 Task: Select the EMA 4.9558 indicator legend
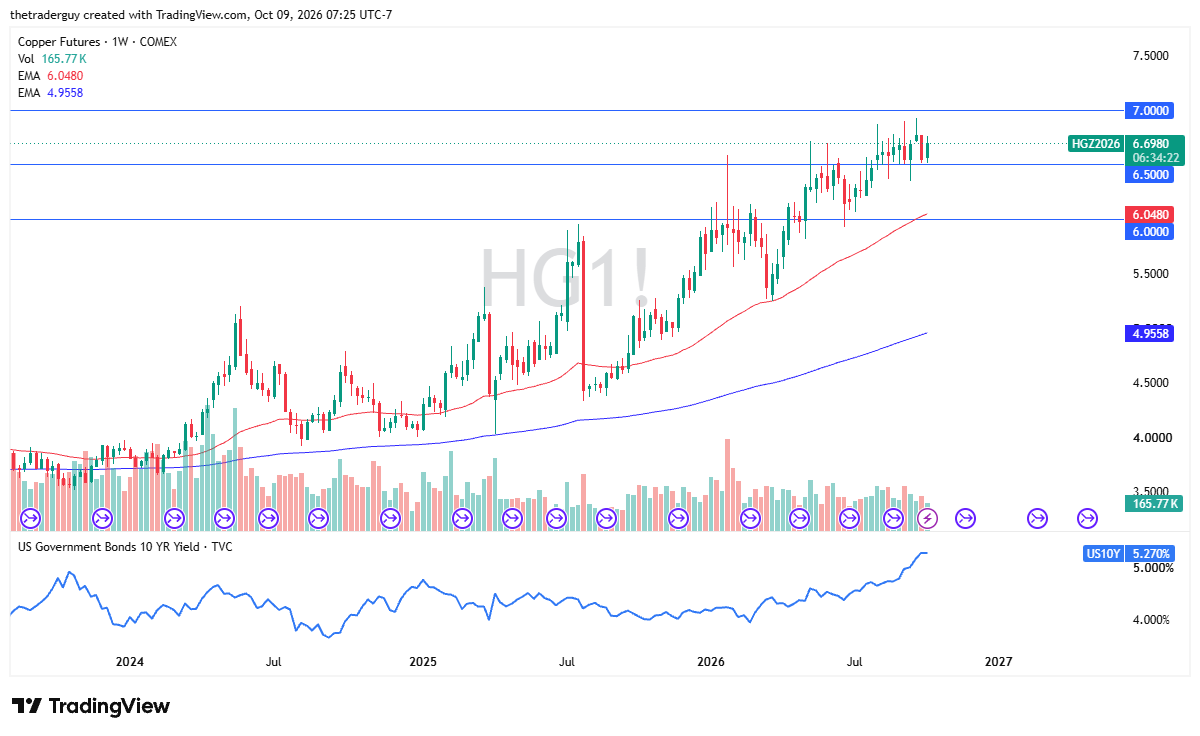(50, 92)
